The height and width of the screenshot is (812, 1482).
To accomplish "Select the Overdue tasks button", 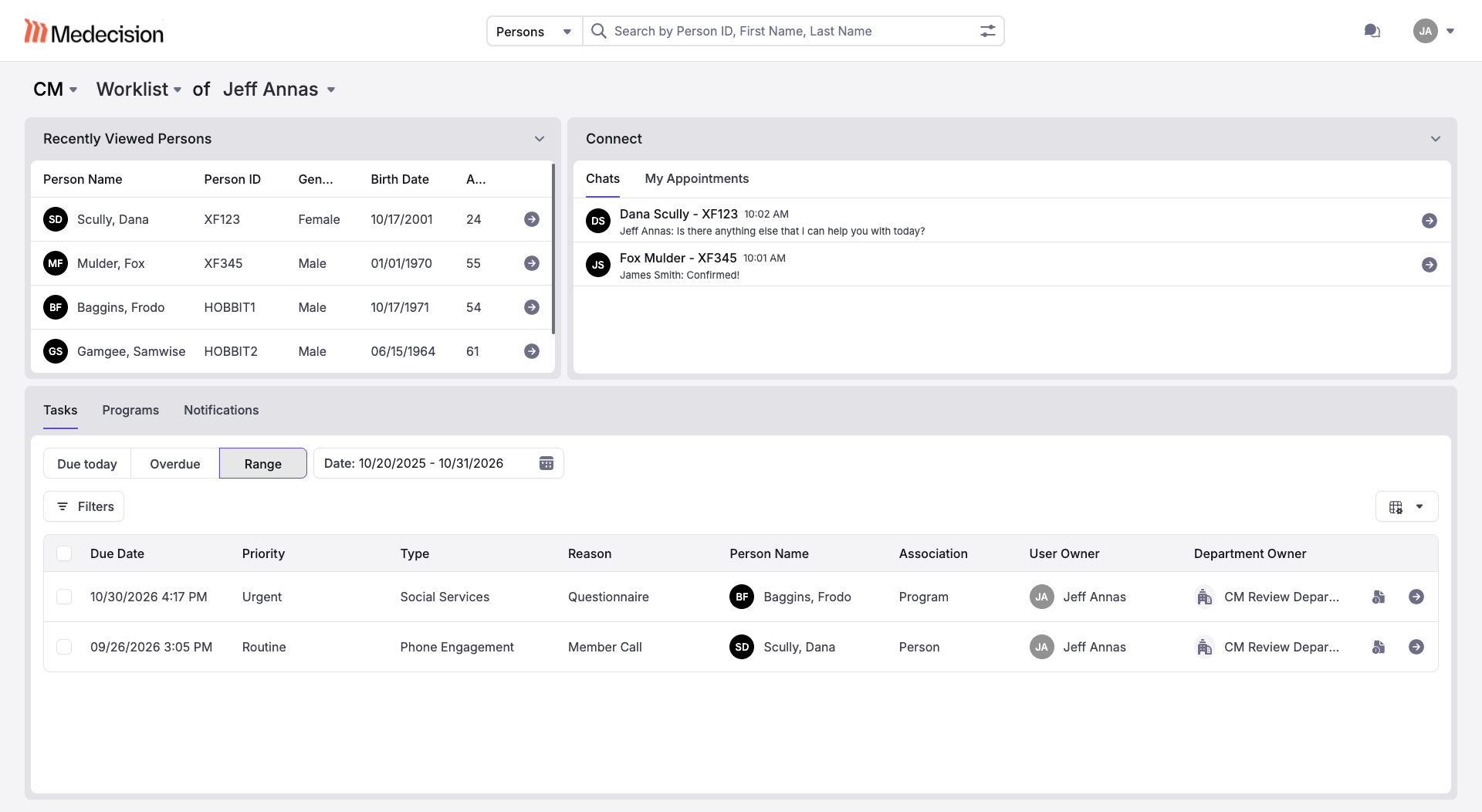I will 174,464.
